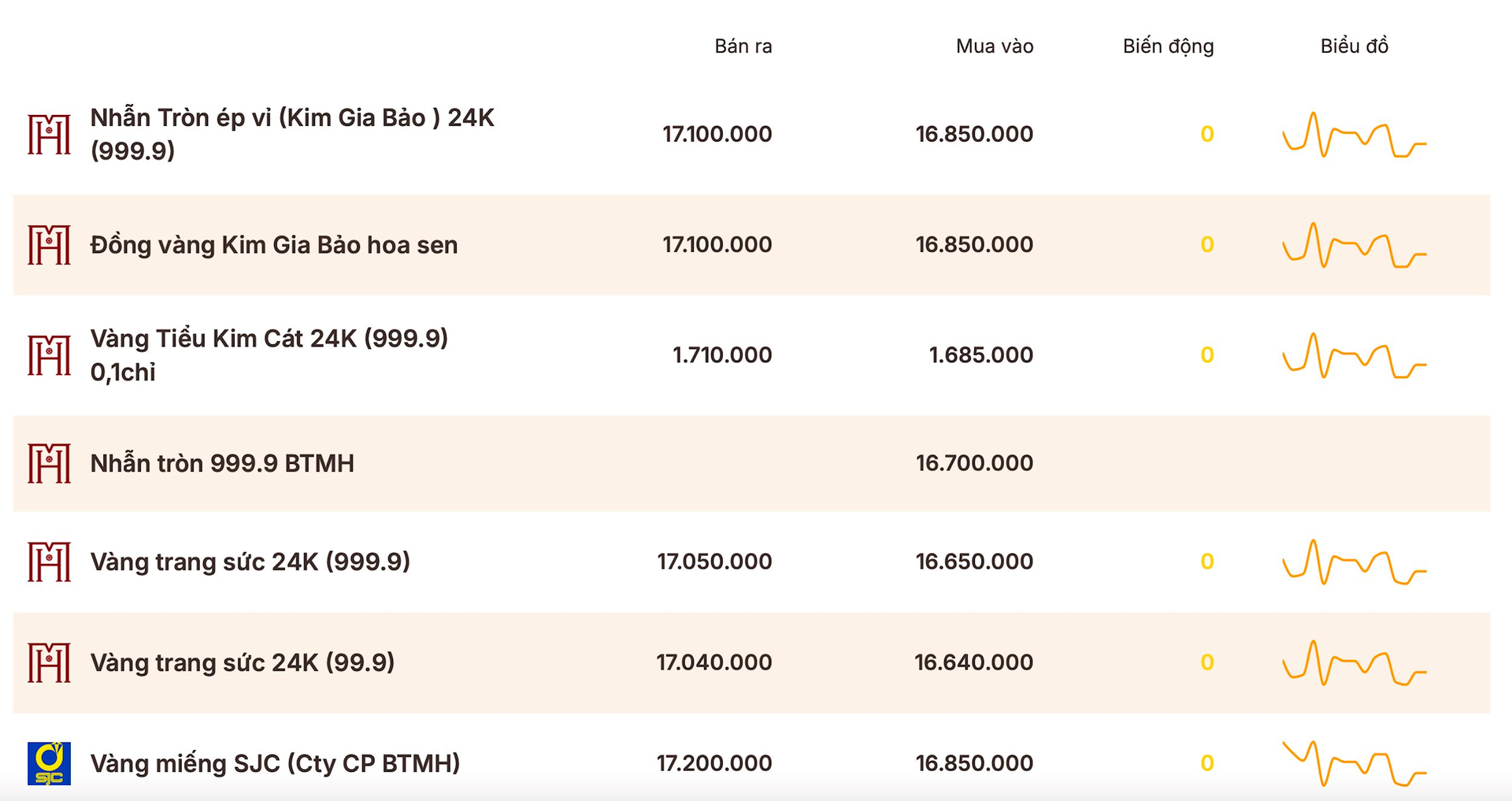Image resolution: width=1512 pixels, height=801 pixels.
Task: Open chart for Vàng trang sức 24K (99.9)
Action: (x=1354, y=663)
